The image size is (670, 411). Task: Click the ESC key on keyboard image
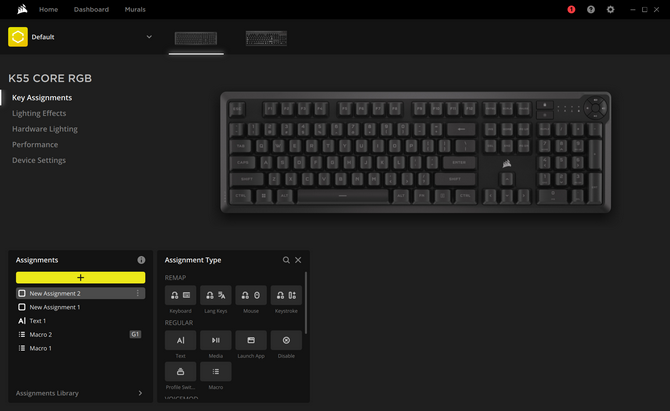tap(237, 109)
